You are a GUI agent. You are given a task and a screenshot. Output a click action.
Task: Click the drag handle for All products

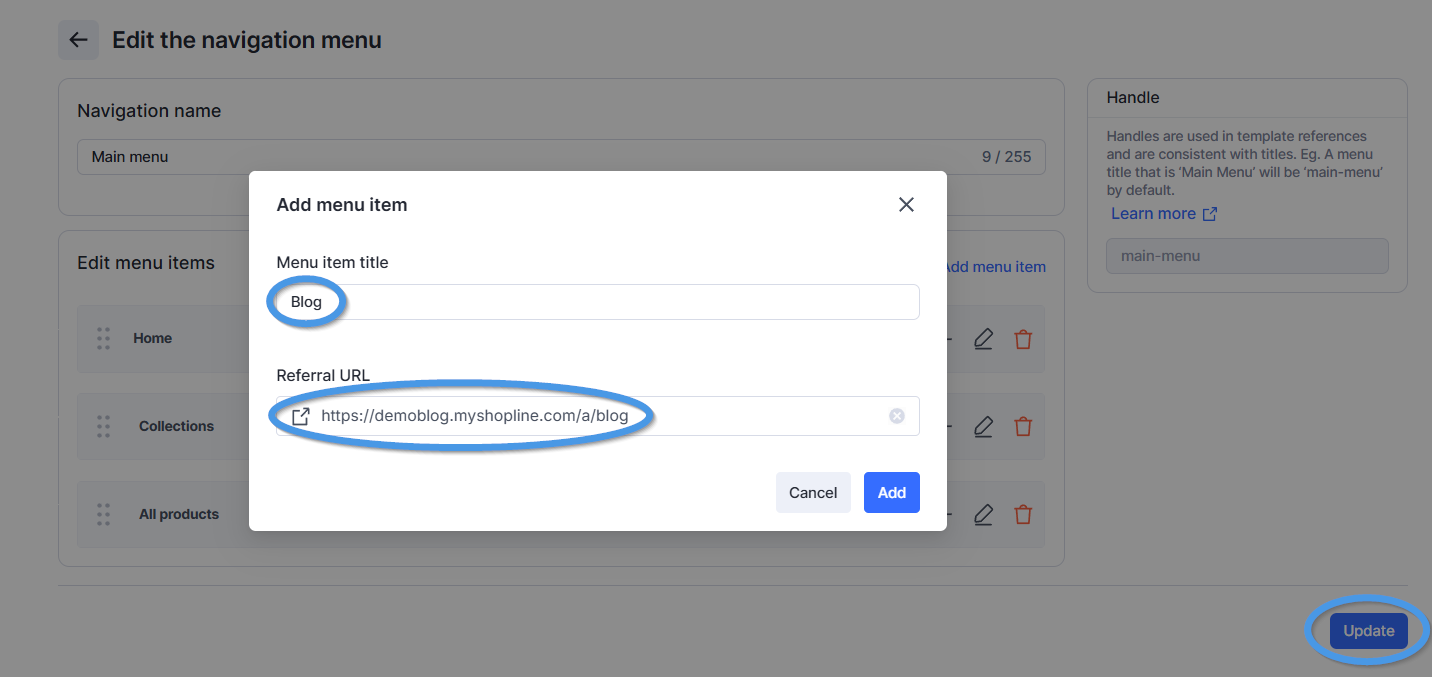[x=103, y=514]
